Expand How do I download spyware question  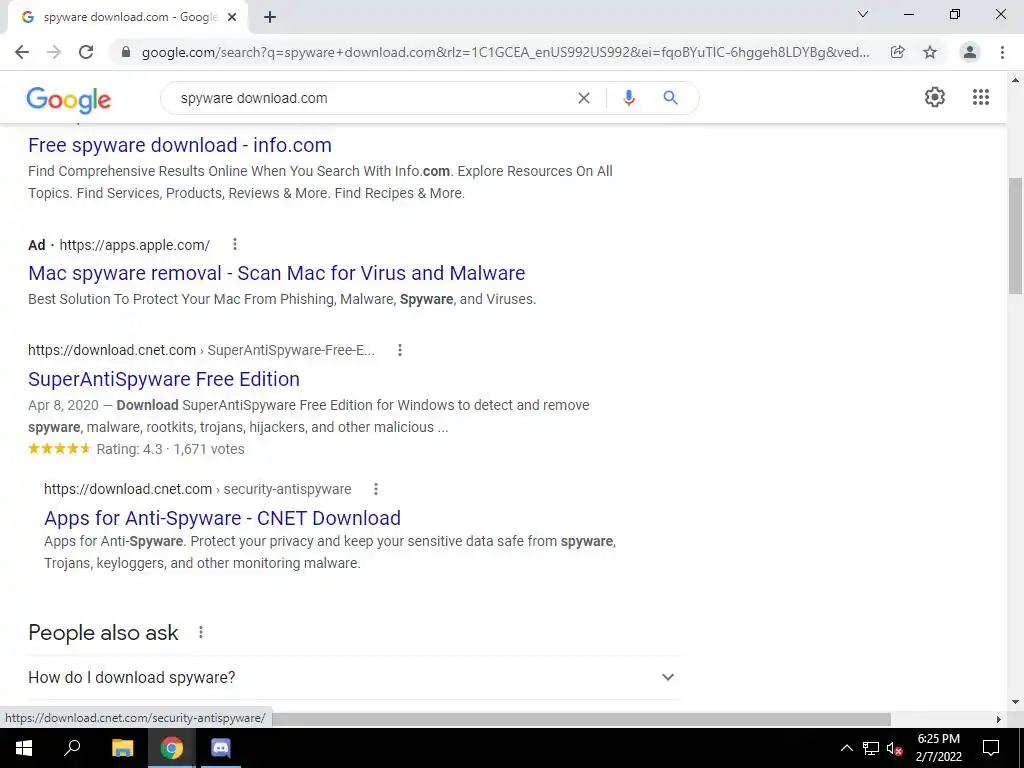click(x=353, y=677)
